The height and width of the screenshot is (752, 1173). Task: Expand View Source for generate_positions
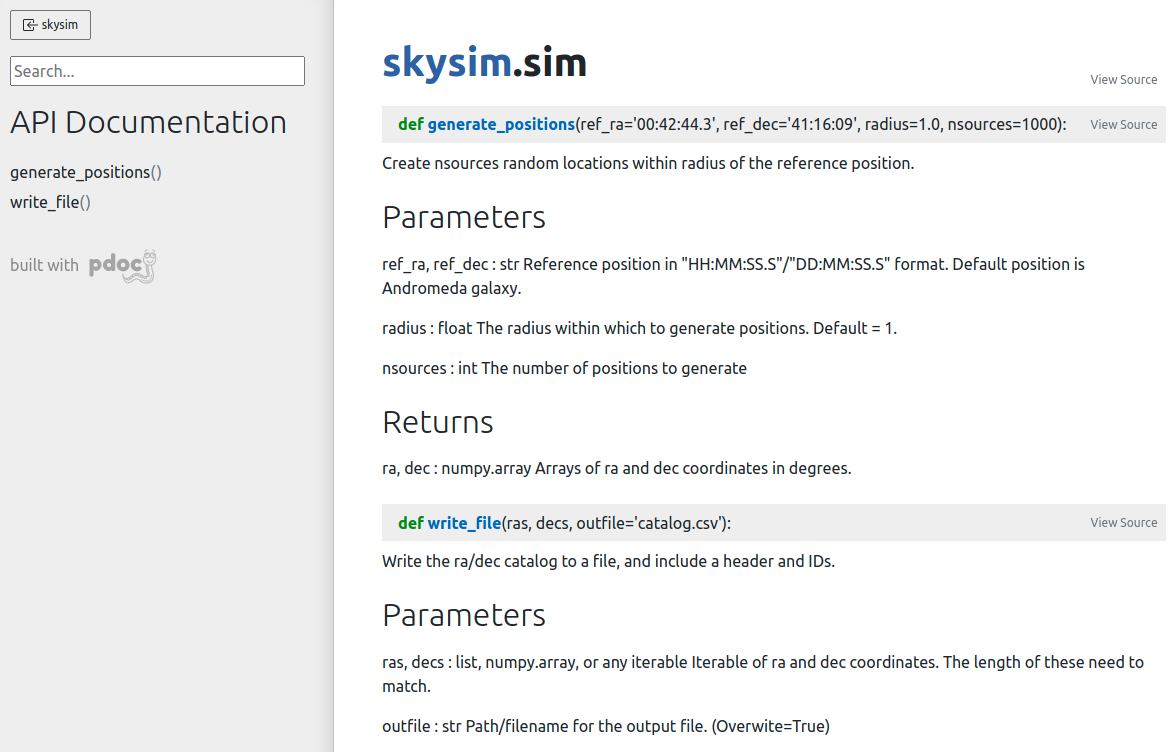(x=1123, y=124)
